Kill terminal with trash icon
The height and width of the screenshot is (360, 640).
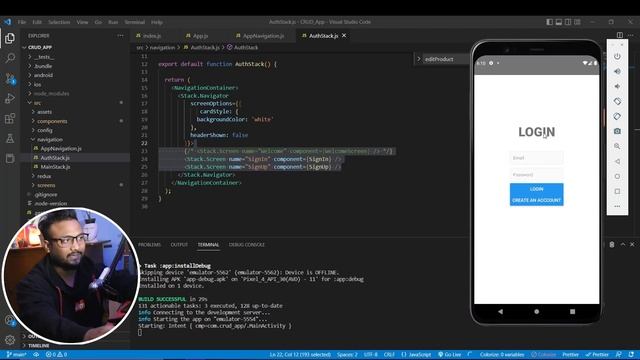(x=611, y=244)
